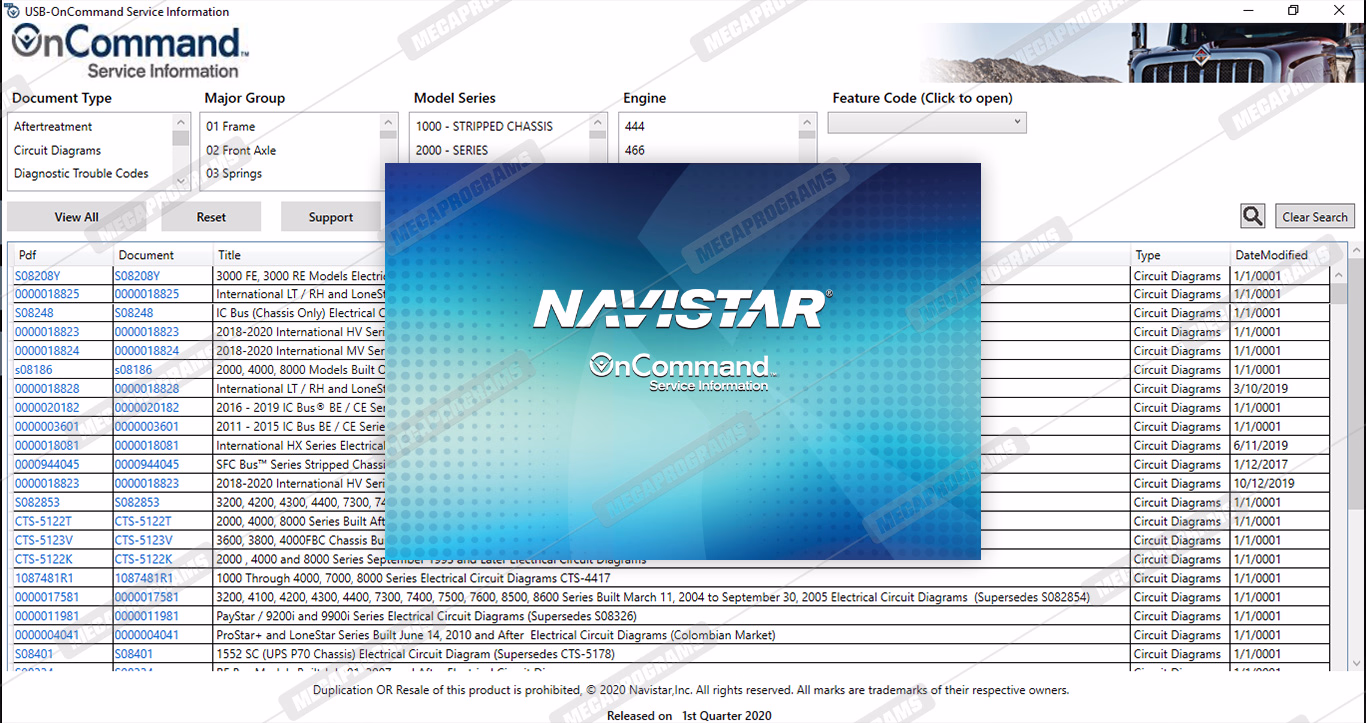Open the Feature Code dropdown

(926, 122)
